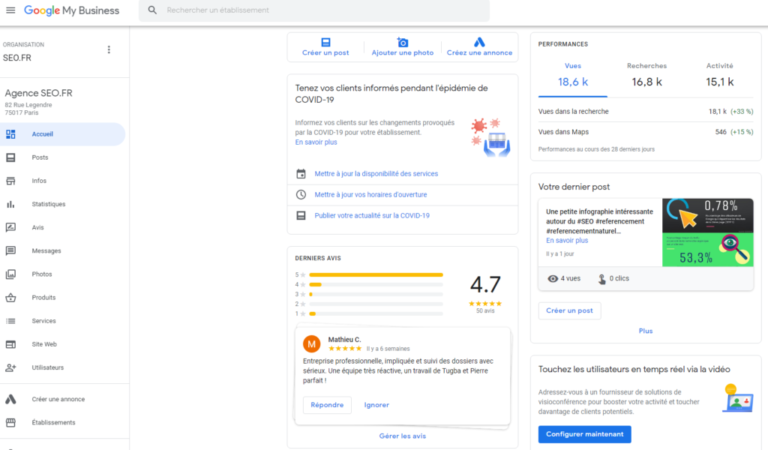Click the Services list icon
The width and height of the screenshot is (768, 450).
tap(10, 321)
